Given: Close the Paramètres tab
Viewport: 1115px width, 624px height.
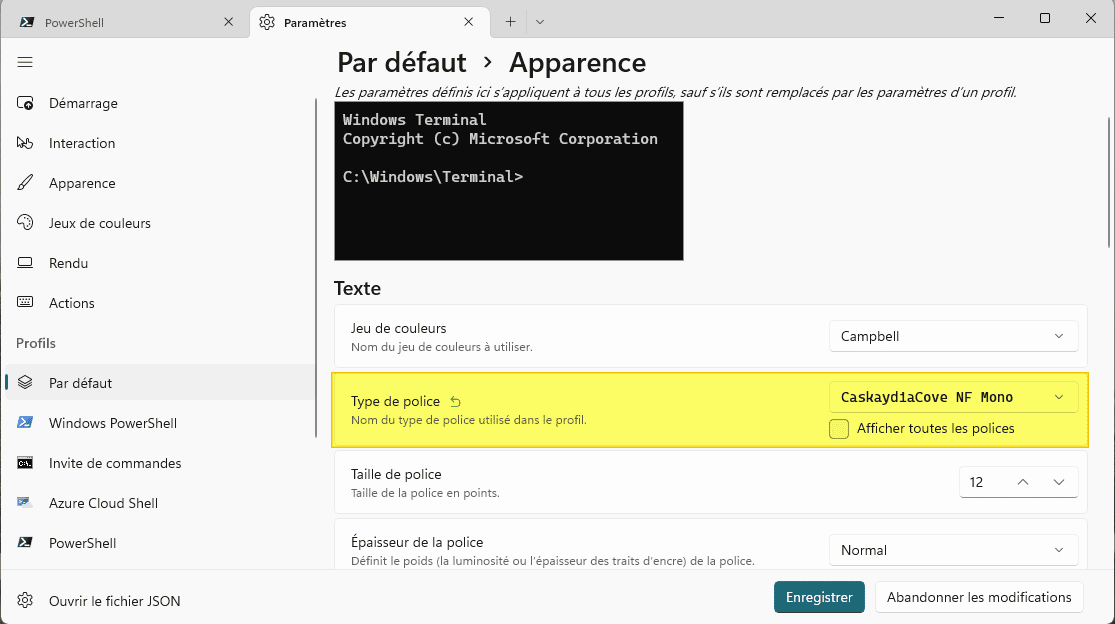Looking at the screenshot, I should click(469, 22).
